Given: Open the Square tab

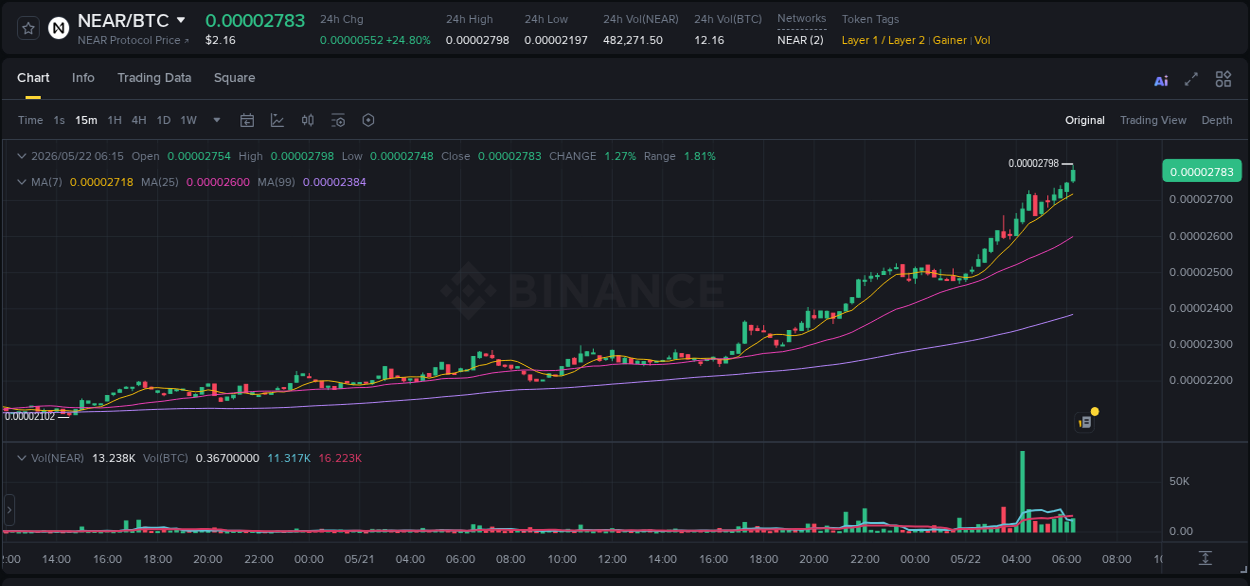Looking at the screenshot, I should (x=234, y=78).
